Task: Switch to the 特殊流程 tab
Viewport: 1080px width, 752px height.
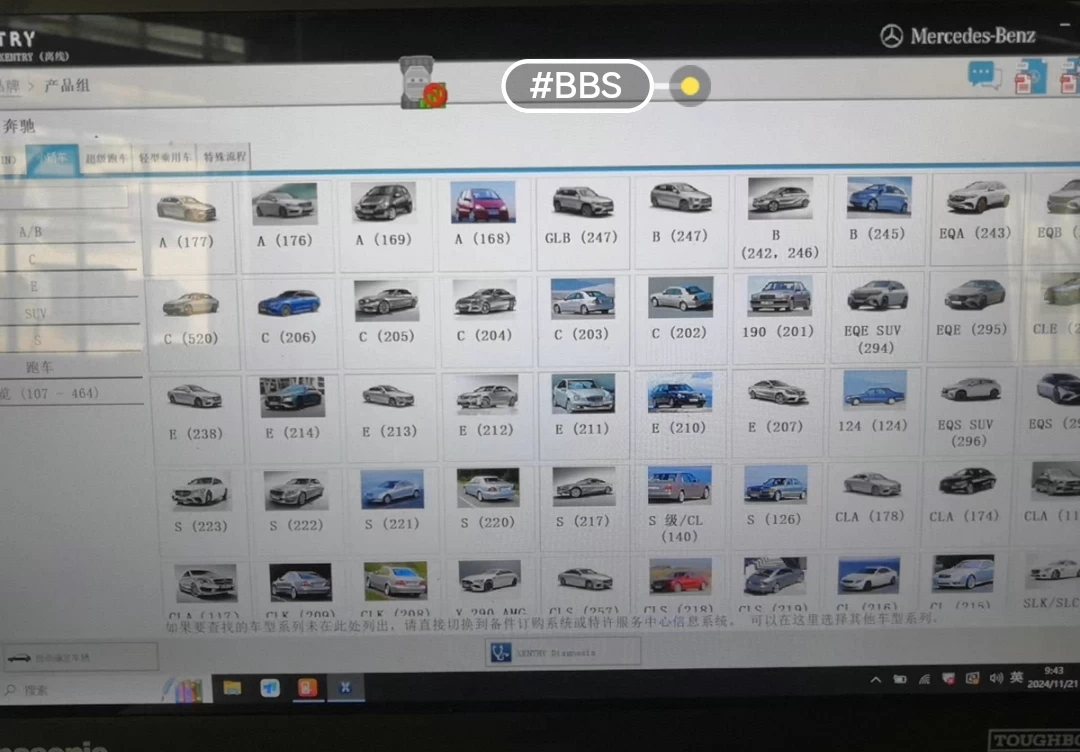Action: (x=222, y=158)
